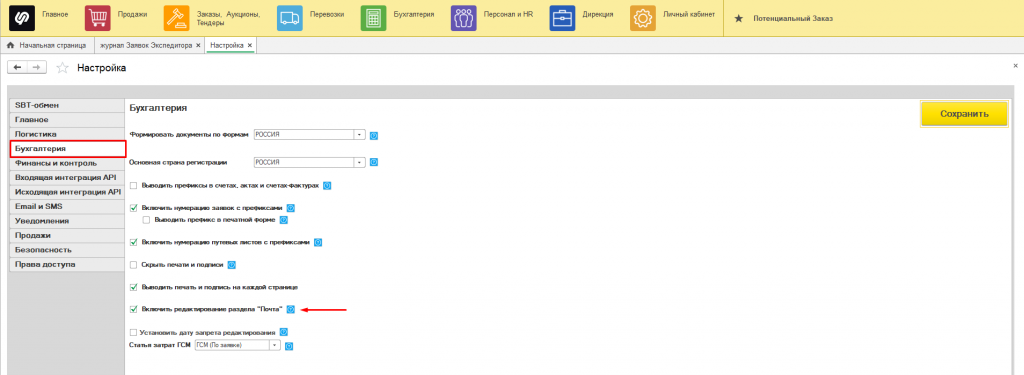Open Потенциальный Заказ favorite link
Screen dimensions: 1024x375
pyautogui.click(x=792, y=19)
